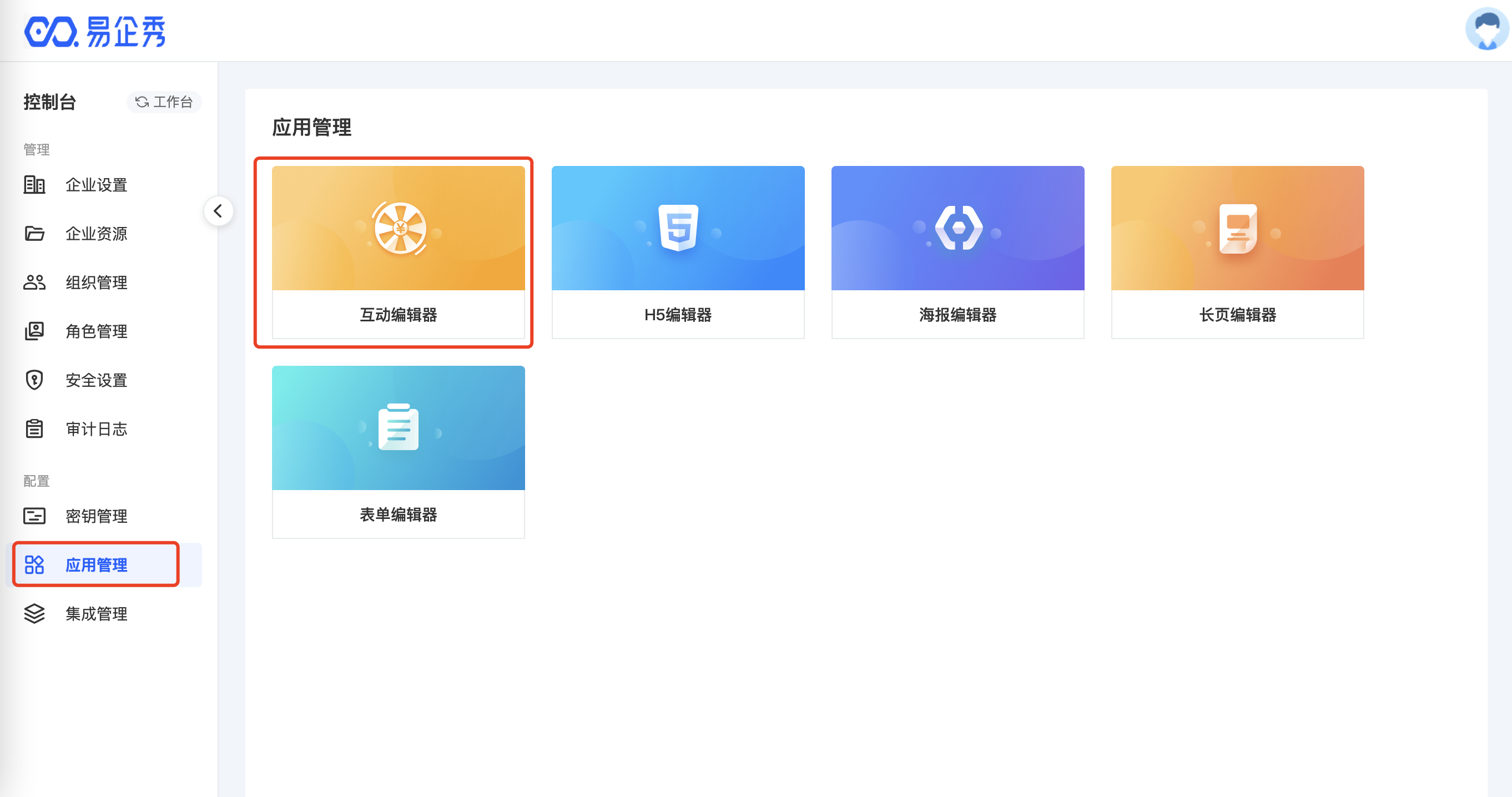Click the refresh icon beside 工作台
Image resolution: width=1512 pixels, height=797 pixels.
coord(142,102)
